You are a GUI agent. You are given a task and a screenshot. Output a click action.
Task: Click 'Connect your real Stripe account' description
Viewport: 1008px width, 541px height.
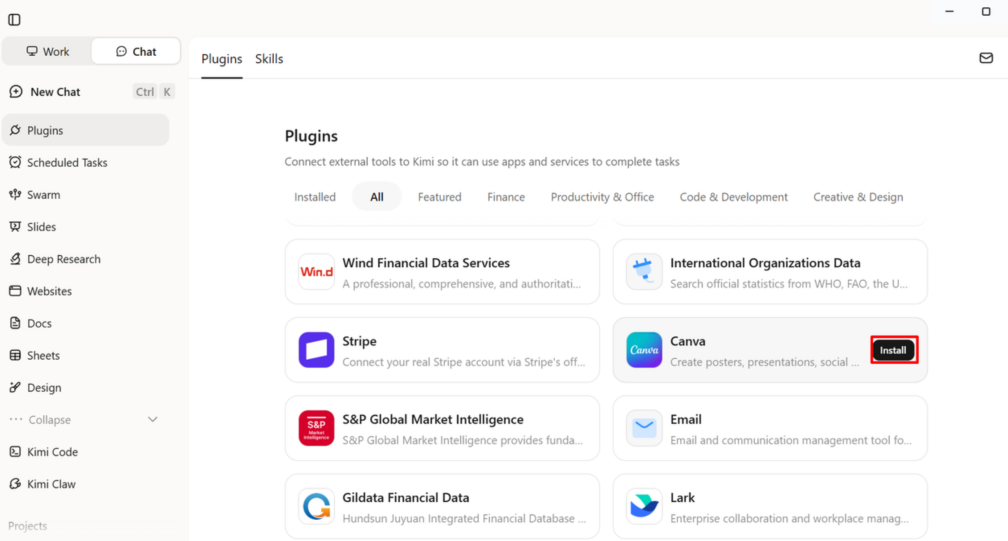click(x=464, y=362)
